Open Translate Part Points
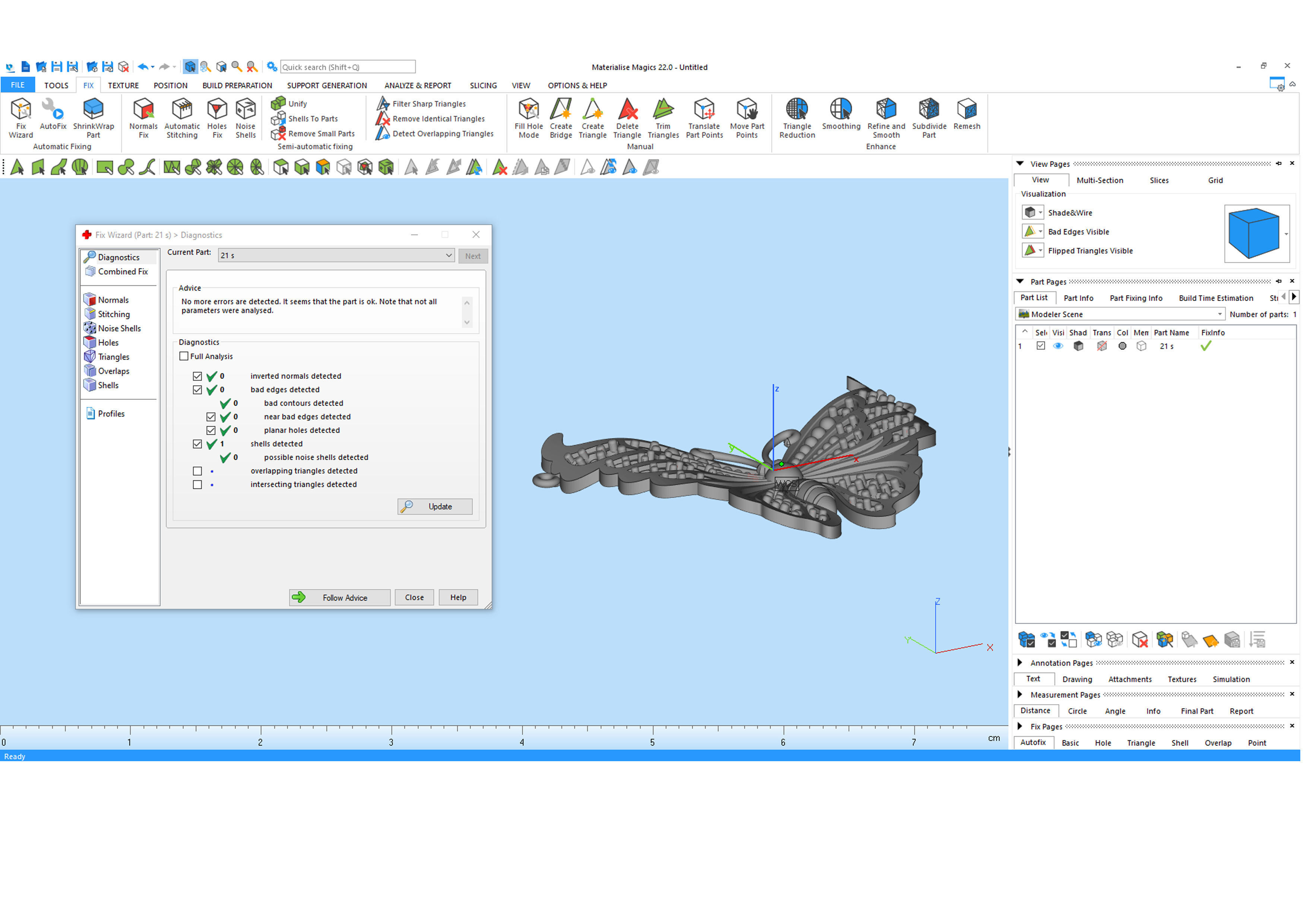Viewport: 1307px width, 924px height. [705, 118]
